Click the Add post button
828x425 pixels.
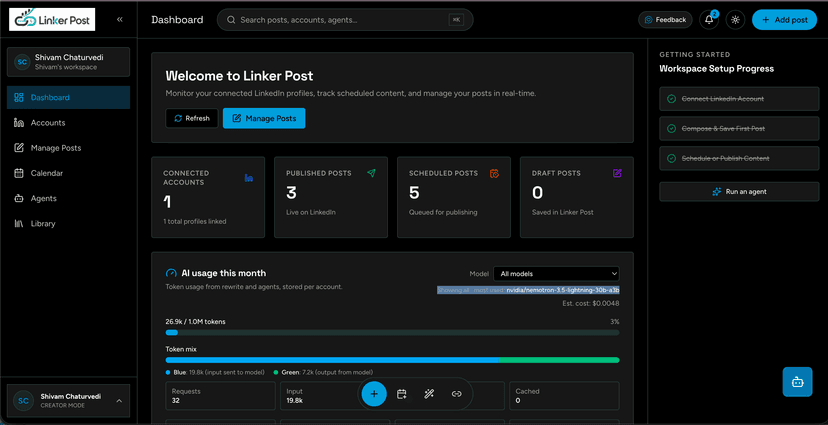pyautogui.click(x=784, y=20)
